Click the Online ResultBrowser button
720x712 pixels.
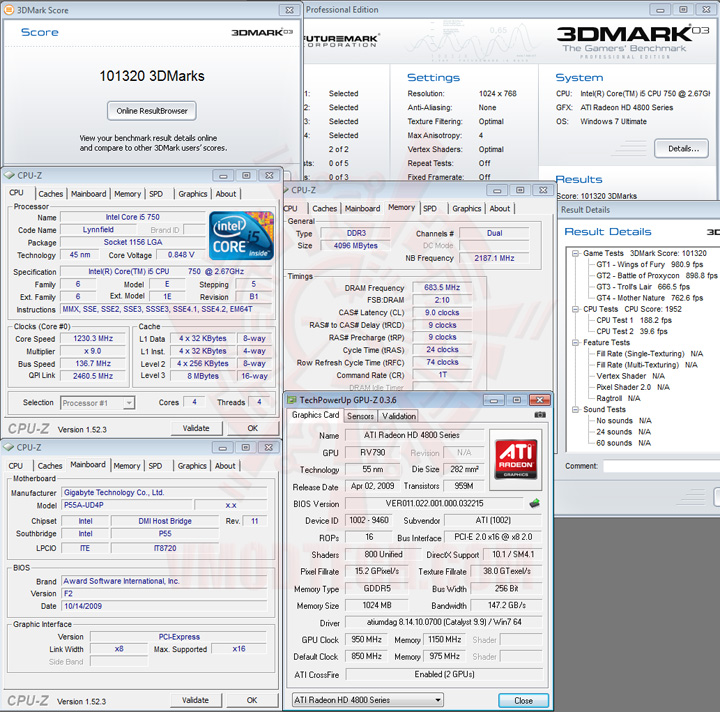[152, 111]
